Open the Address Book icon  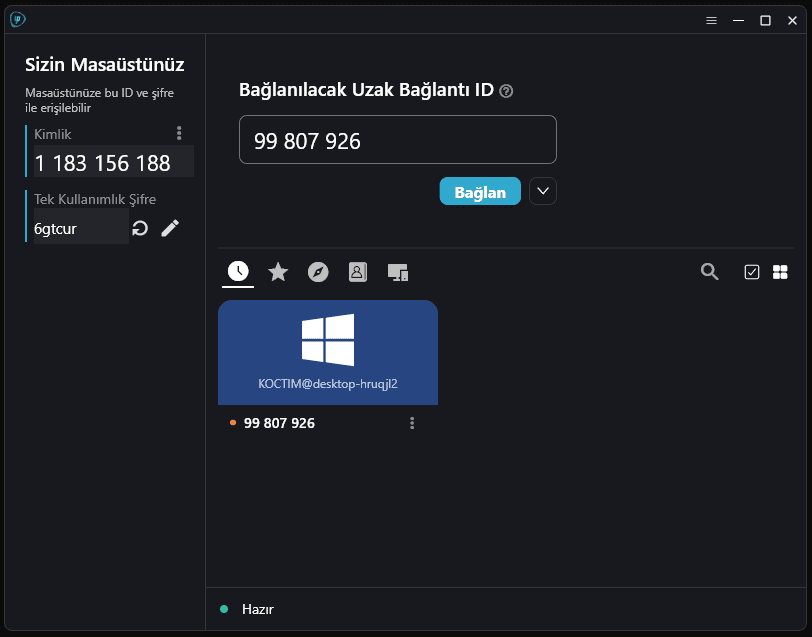tap(357, 271)
